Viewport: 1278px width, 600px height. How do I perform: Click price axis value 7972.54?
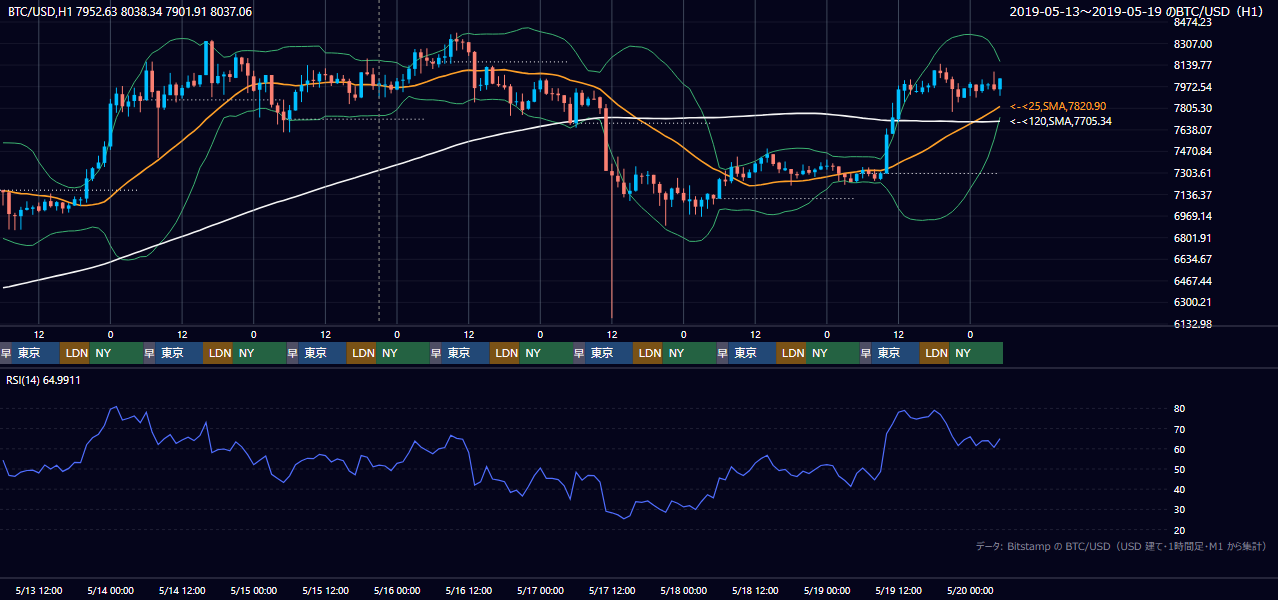pos(1194,87)
